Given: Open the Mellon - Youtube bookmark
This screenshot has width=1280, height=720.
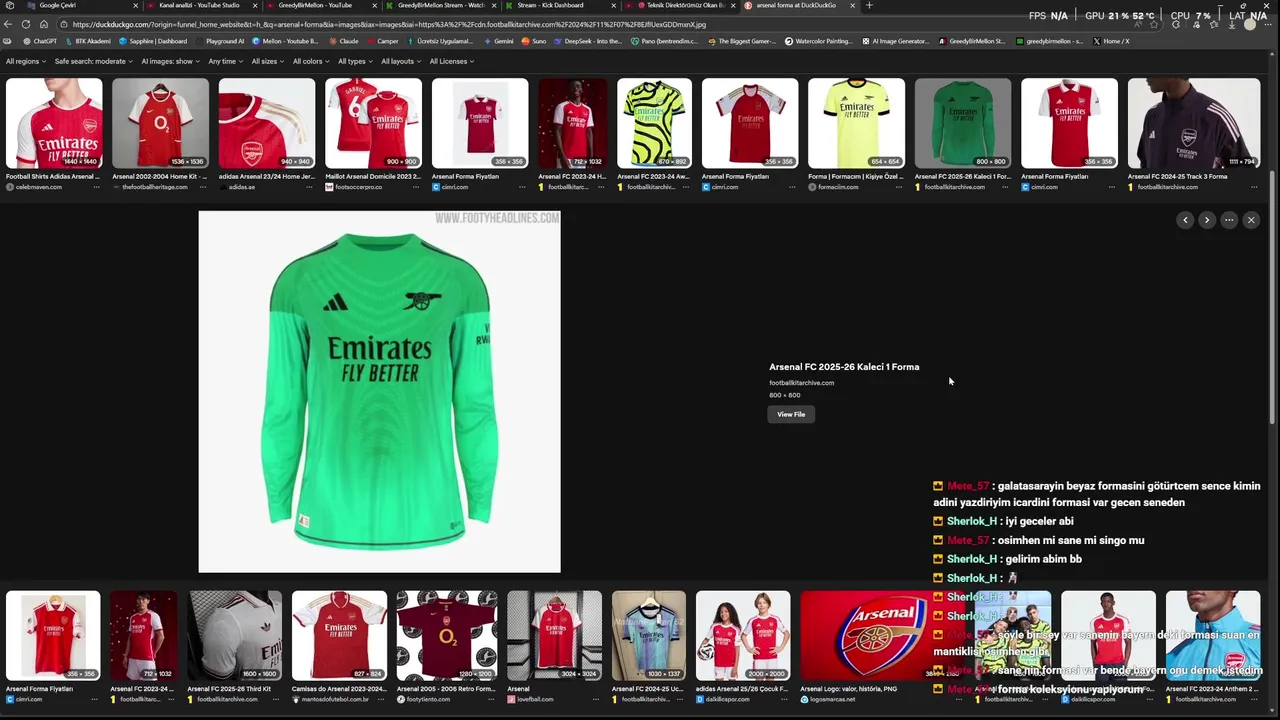Looking at the screenshot, I should 285,41.
